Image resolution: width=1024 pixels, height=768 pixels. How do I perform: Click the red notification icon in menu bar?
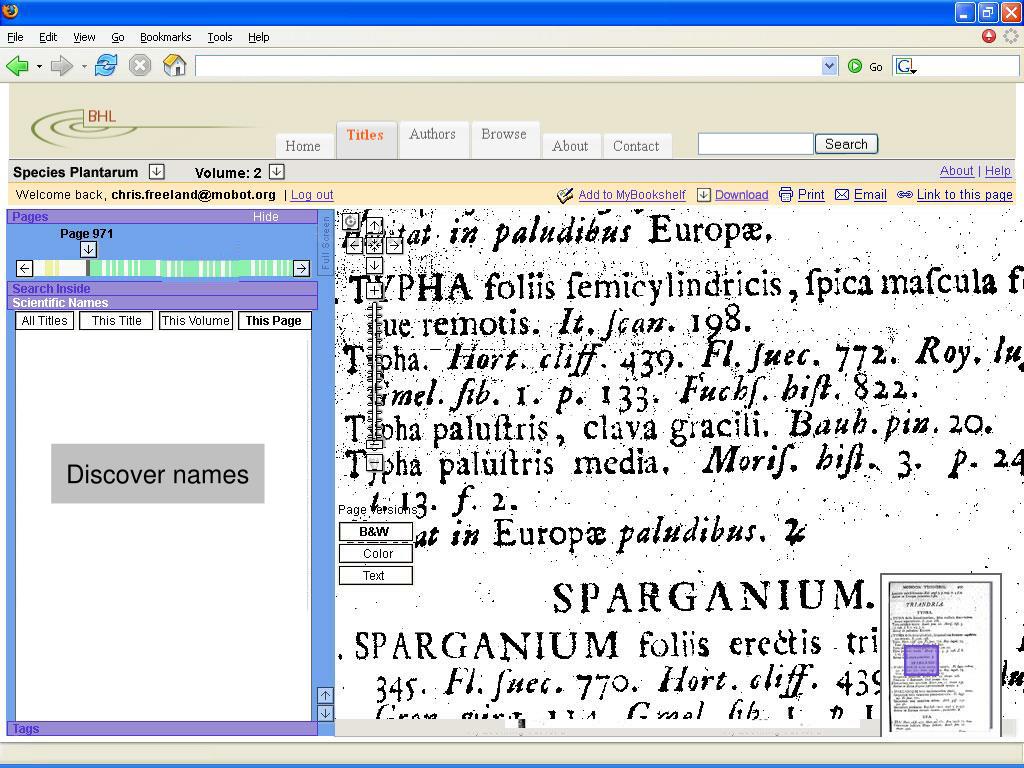(989, 37)
